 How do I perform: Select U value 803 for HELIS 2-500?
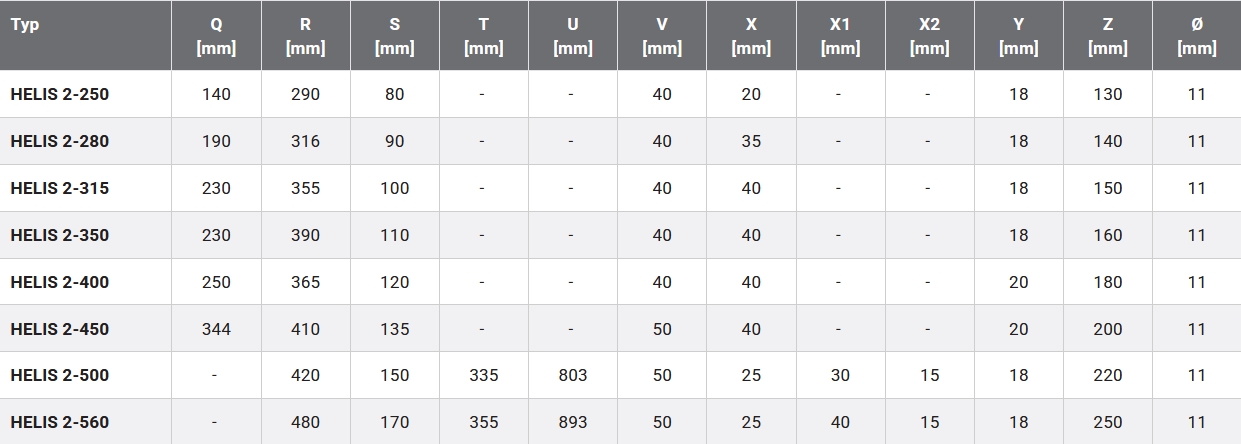pyautogui.click(x=572, y=375)
